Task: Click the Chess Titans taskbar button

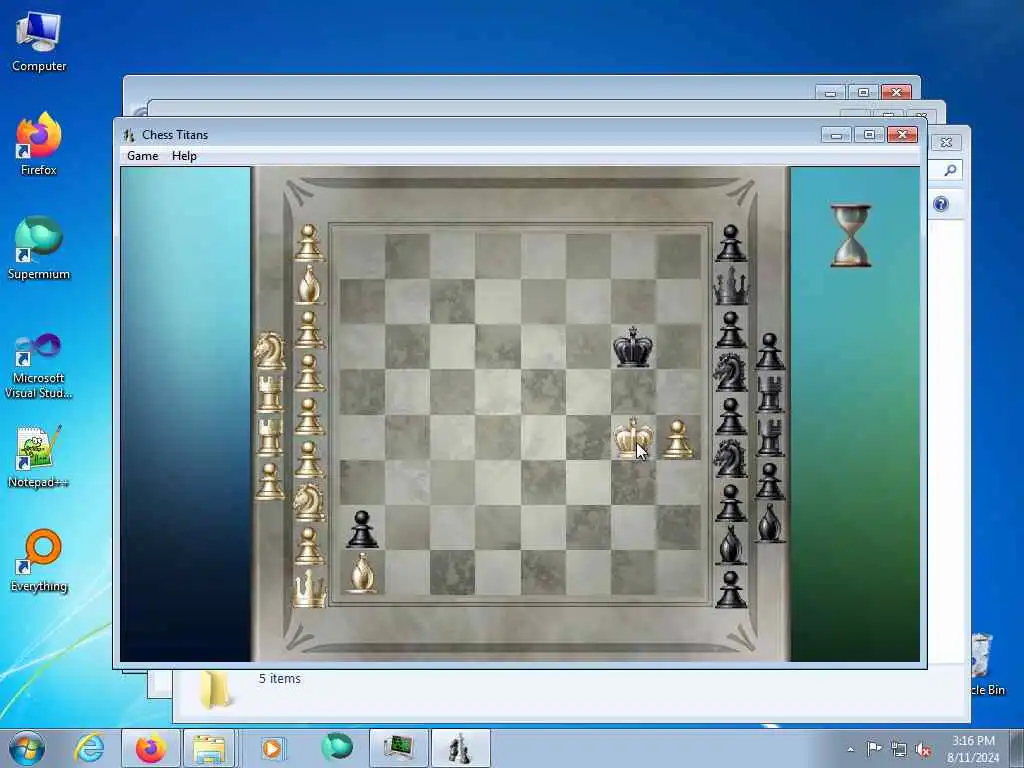Action: [x=460, y=748]
